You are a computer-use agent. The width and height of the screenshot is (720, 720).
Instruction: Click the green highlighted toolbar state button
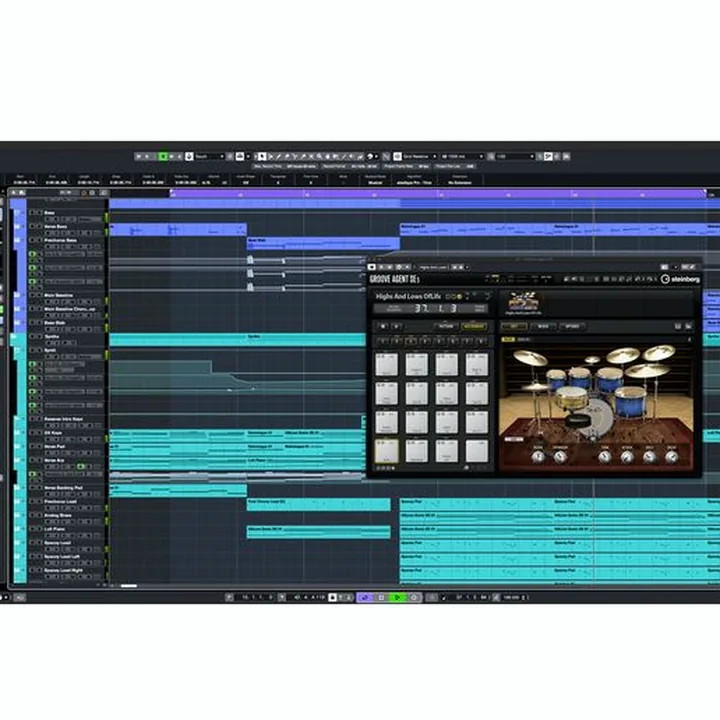pyautogui.click(x=163, y=157)
